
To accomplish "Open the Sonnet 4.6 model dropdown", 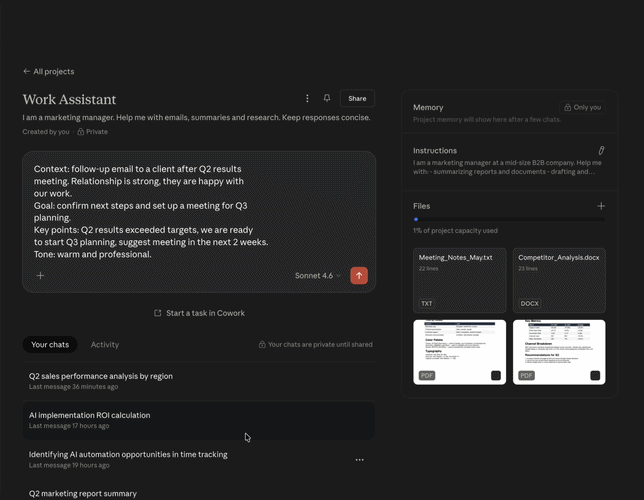I will point(318,276).
